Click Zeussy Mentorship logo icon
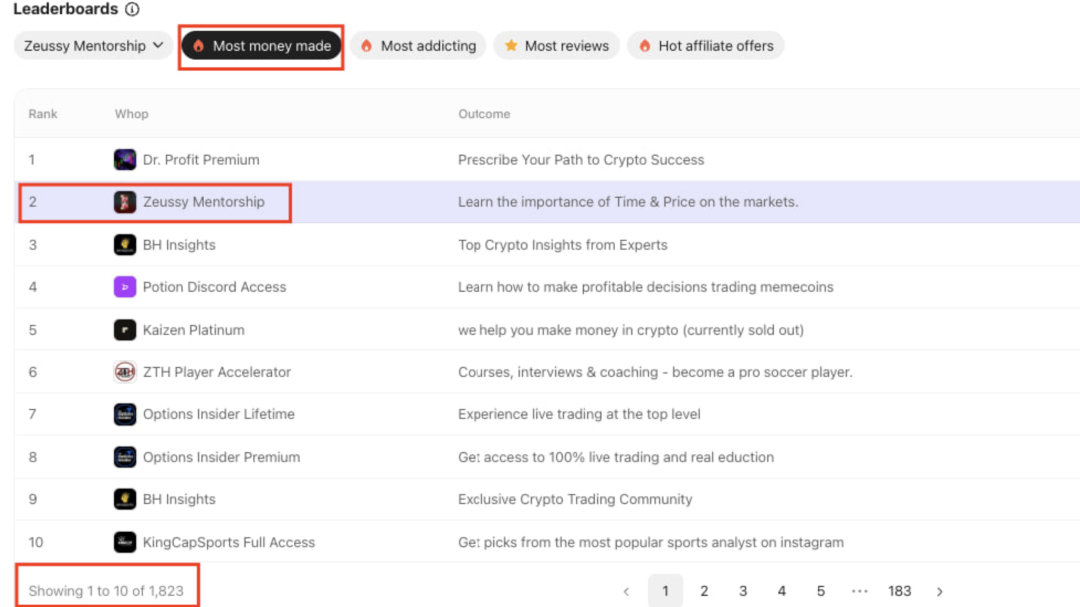 [125, 203]
